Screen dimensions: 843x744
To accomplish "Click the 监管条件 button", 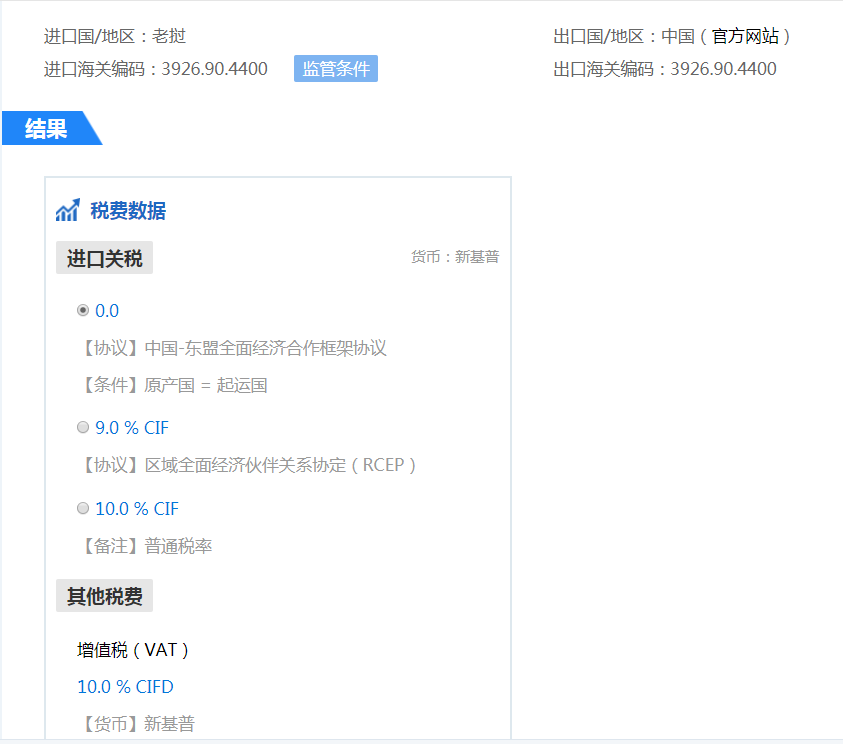I will (x=335, y=69).
